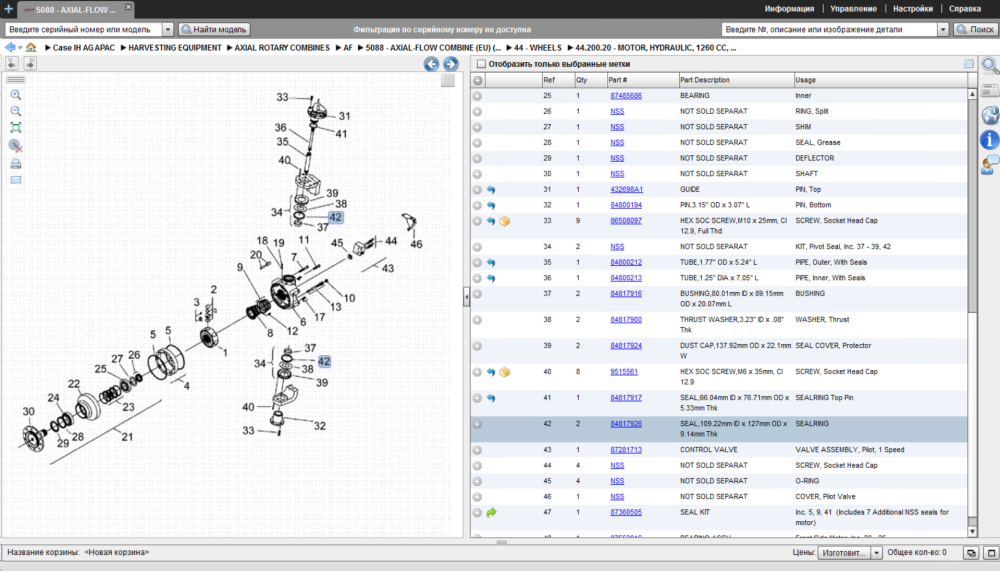Image resolution: width=1000 pixels, height=571 pixels.
Task: Click splitter collapse handle between panels
Action: (466, 297)
